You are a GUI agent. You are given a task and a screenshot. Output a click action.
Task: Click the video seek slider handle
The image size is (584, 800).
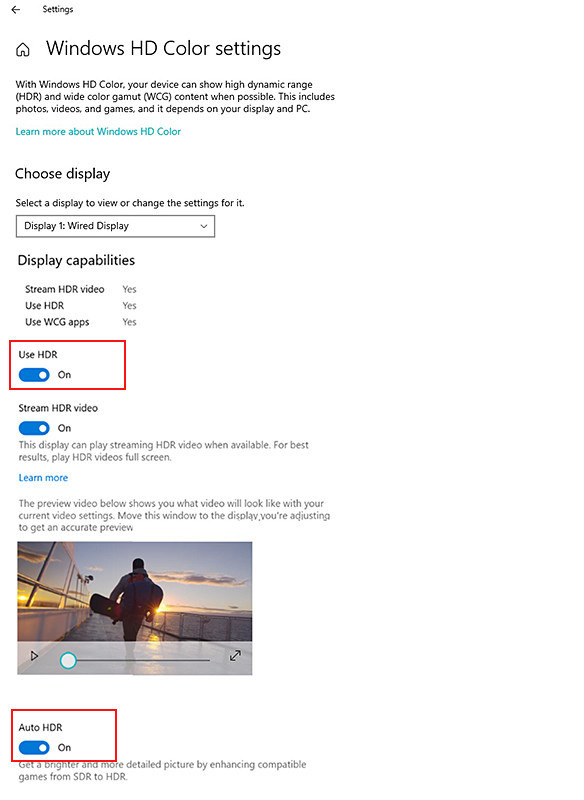(68, 657)
